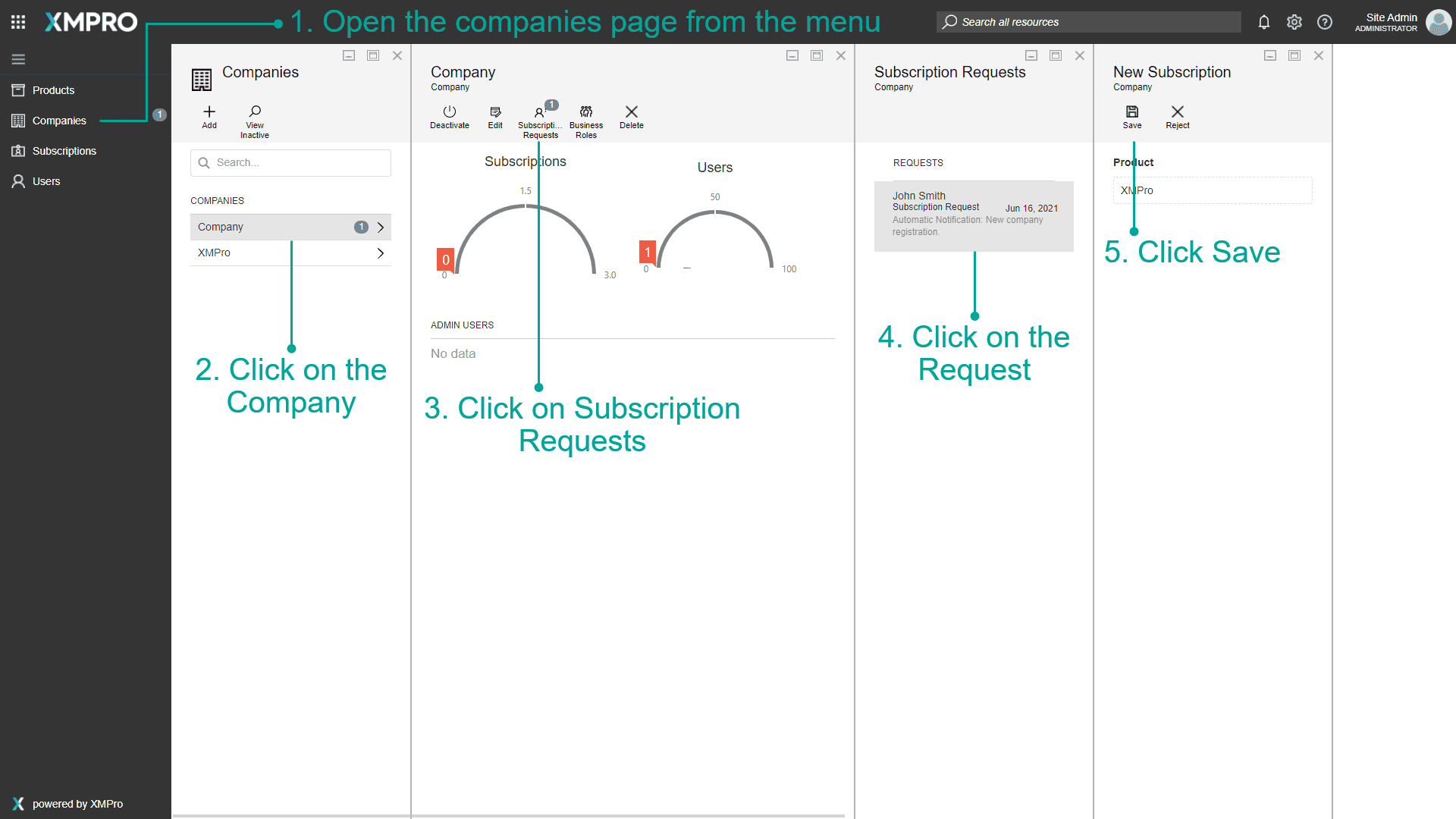Click the Business Roles icon

[x=585, y=118]
